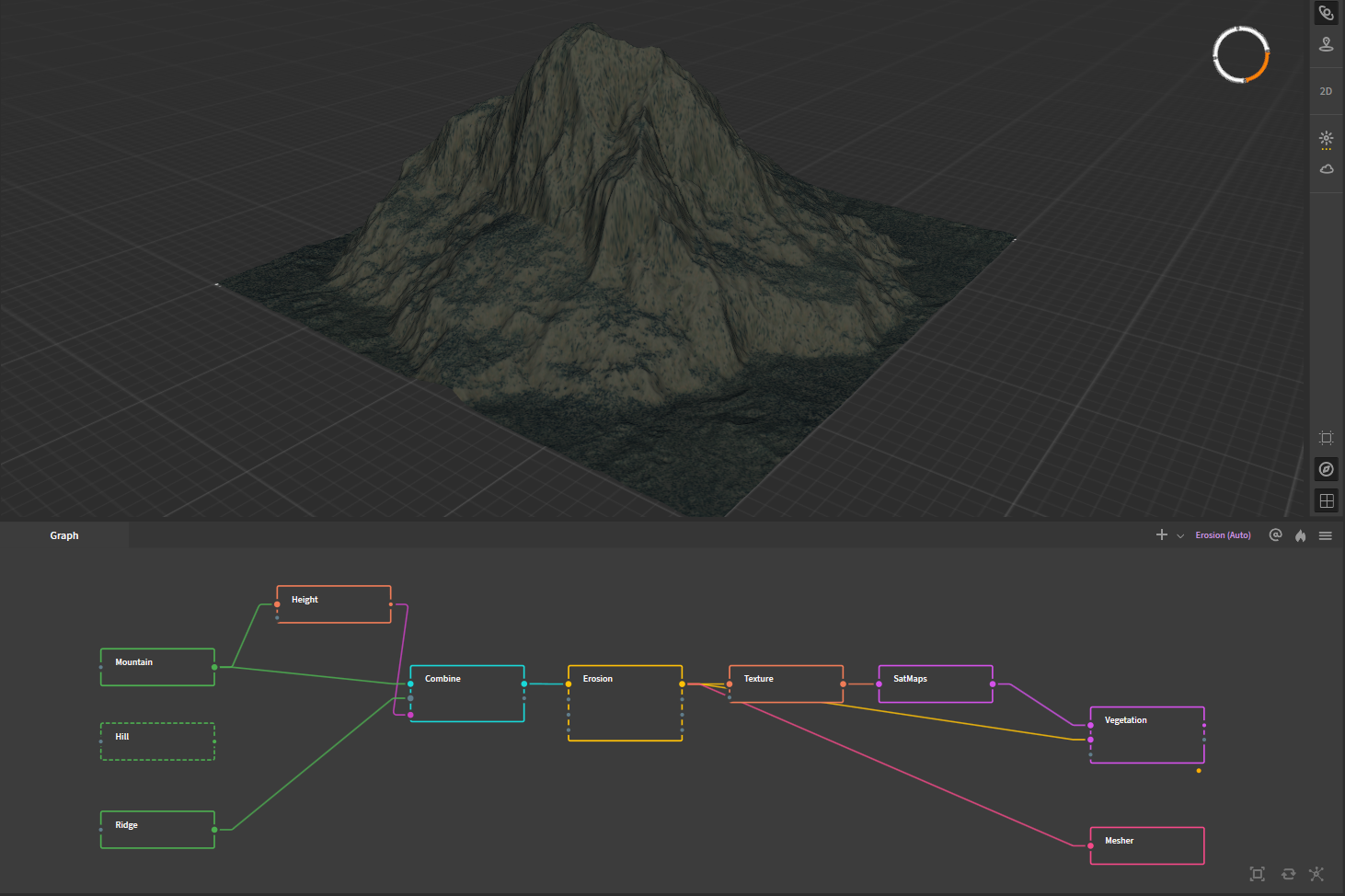This screenshot has height=896, width=1345.
Task: Select the Mountain node
Action: click(157, 667)
